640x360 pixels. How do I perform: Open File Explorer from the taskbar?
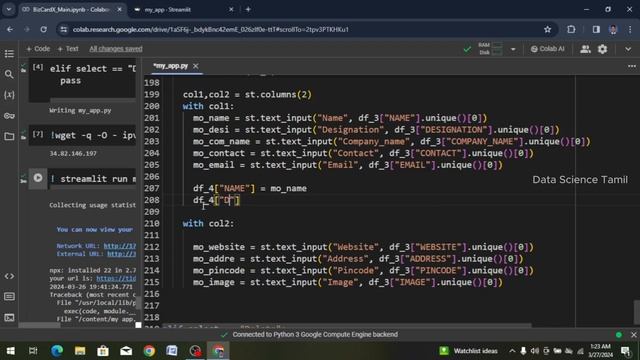(x=80, y=351)
